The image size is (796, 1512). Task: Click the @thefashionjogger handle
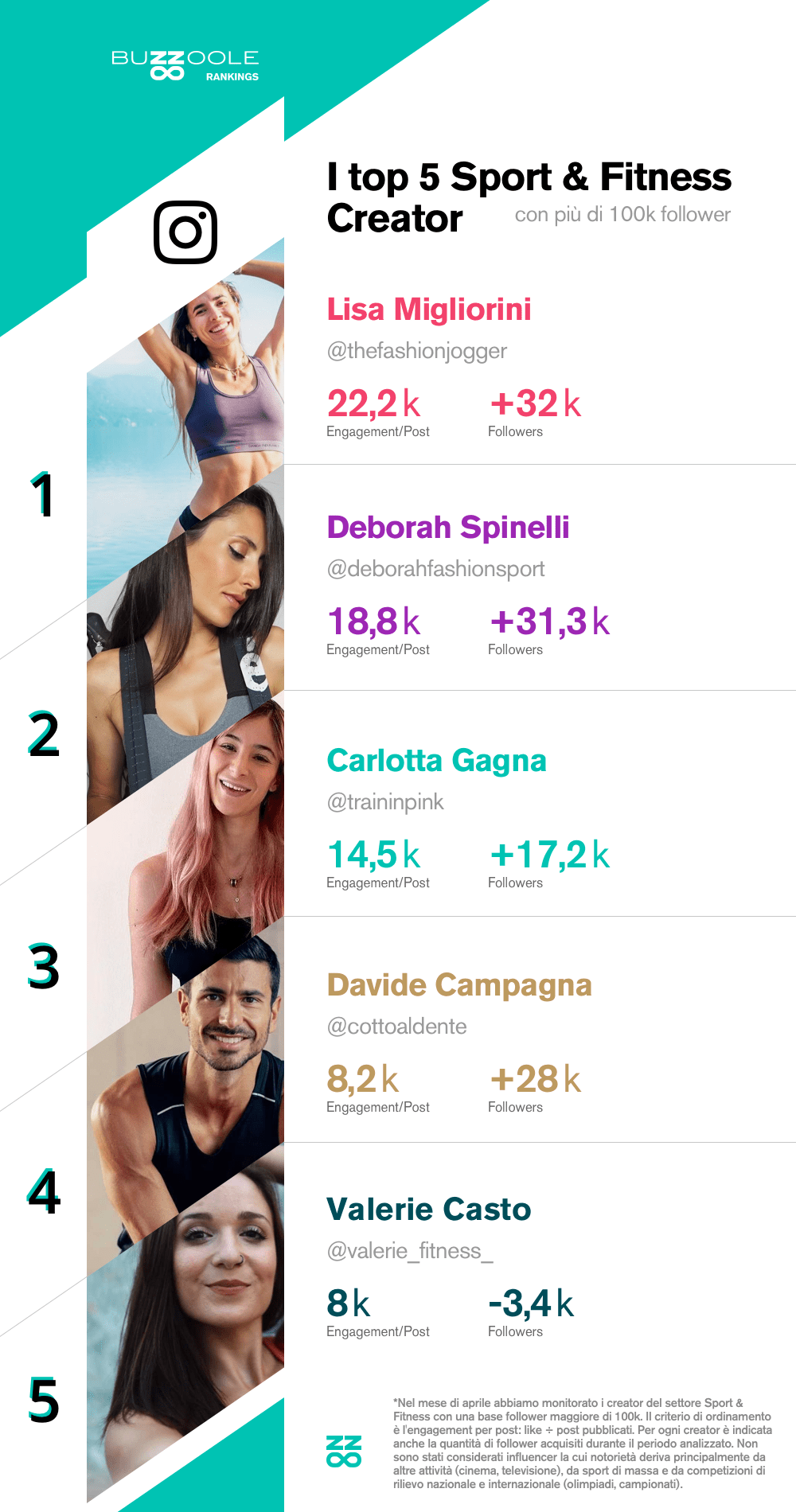(417, 351)
